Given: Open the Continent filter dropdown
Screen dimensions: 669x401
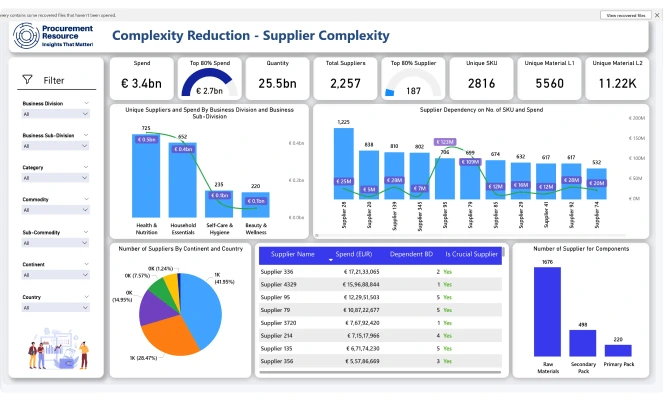Looking at the screenshot, I should (55, 275).
